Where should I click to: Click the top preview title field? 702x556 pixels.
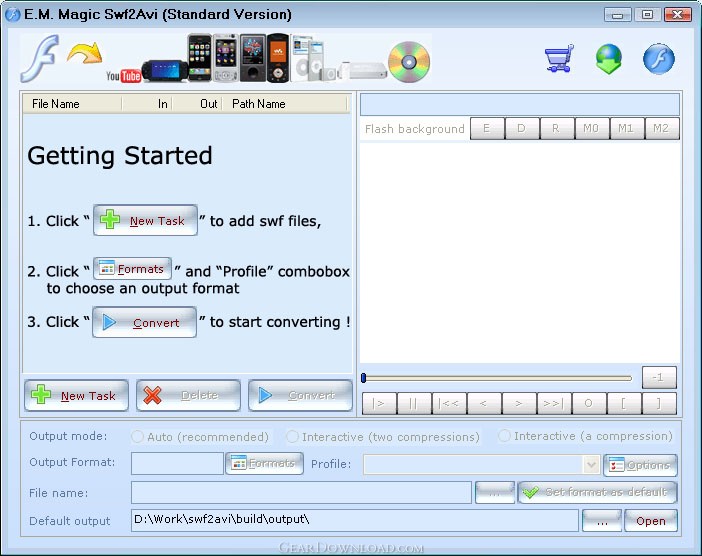pyautogui.click(x=520, y=104)
